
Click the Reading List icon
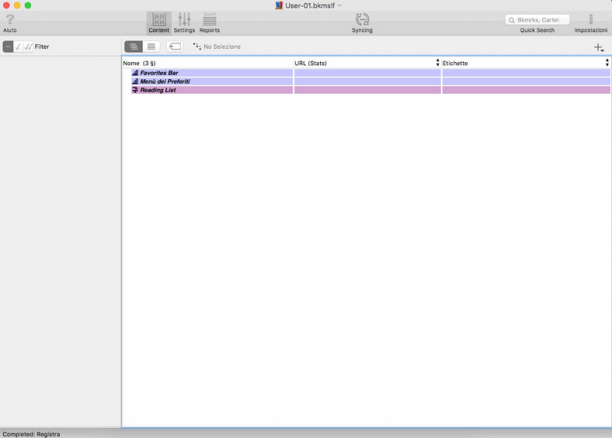coord(135,90)
